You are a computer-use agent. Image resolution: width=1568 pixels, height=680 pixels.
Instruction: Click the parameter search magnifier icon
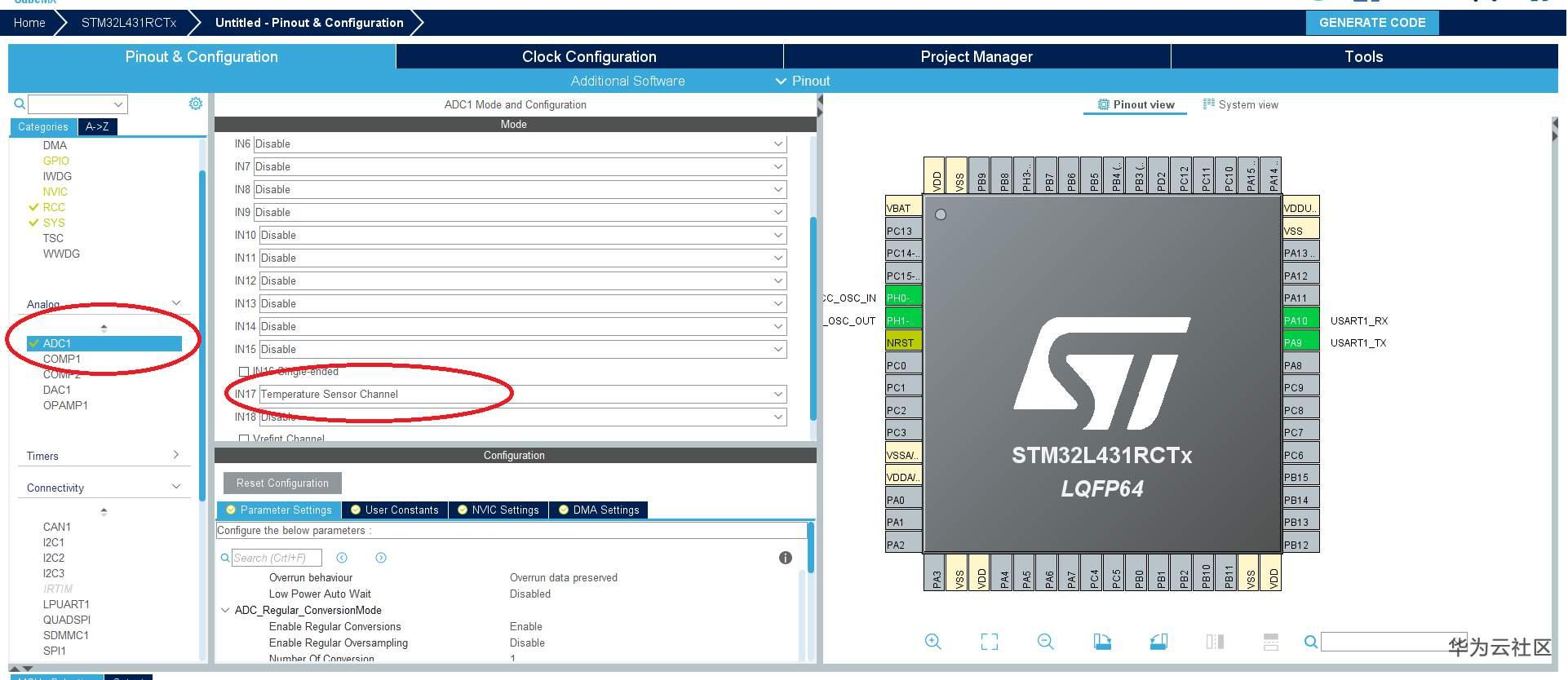[x=225, y=558]
